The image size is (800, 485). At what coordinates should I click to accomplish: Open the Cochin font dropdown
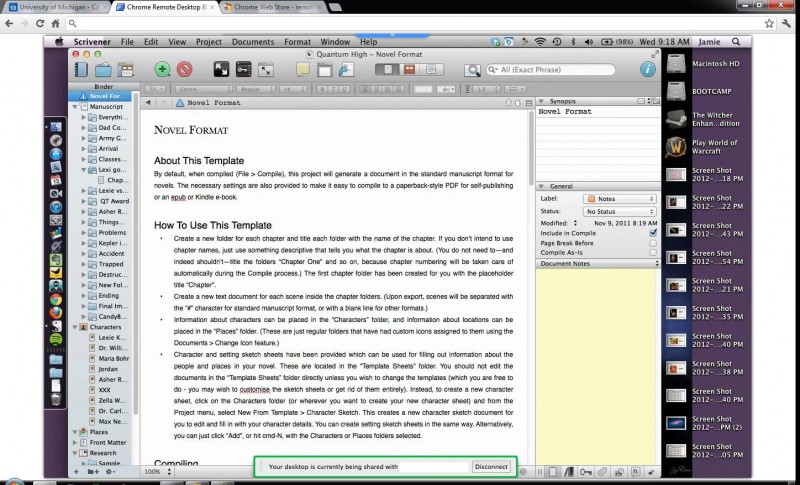point(204,89)
